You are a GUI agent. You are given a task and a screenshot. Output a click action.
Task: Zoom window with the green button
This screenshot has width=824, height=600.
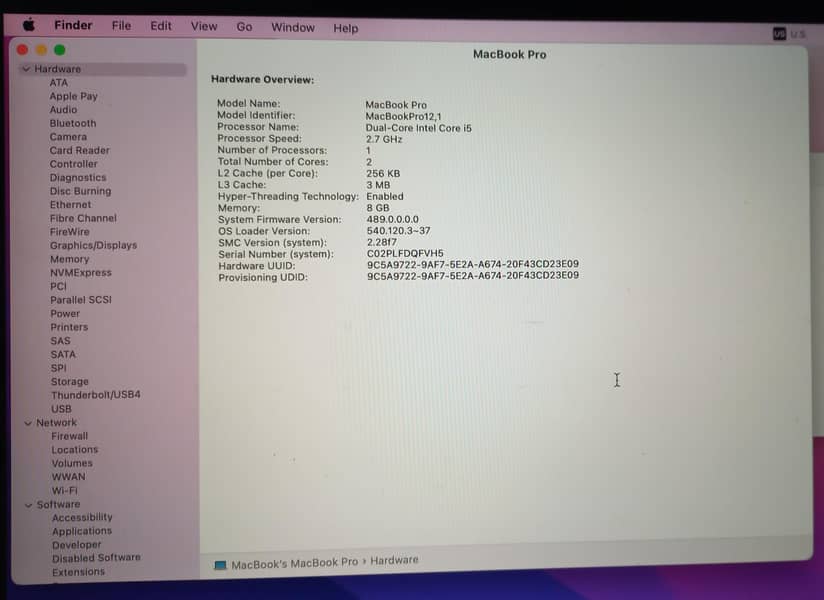tap(60, 50)
